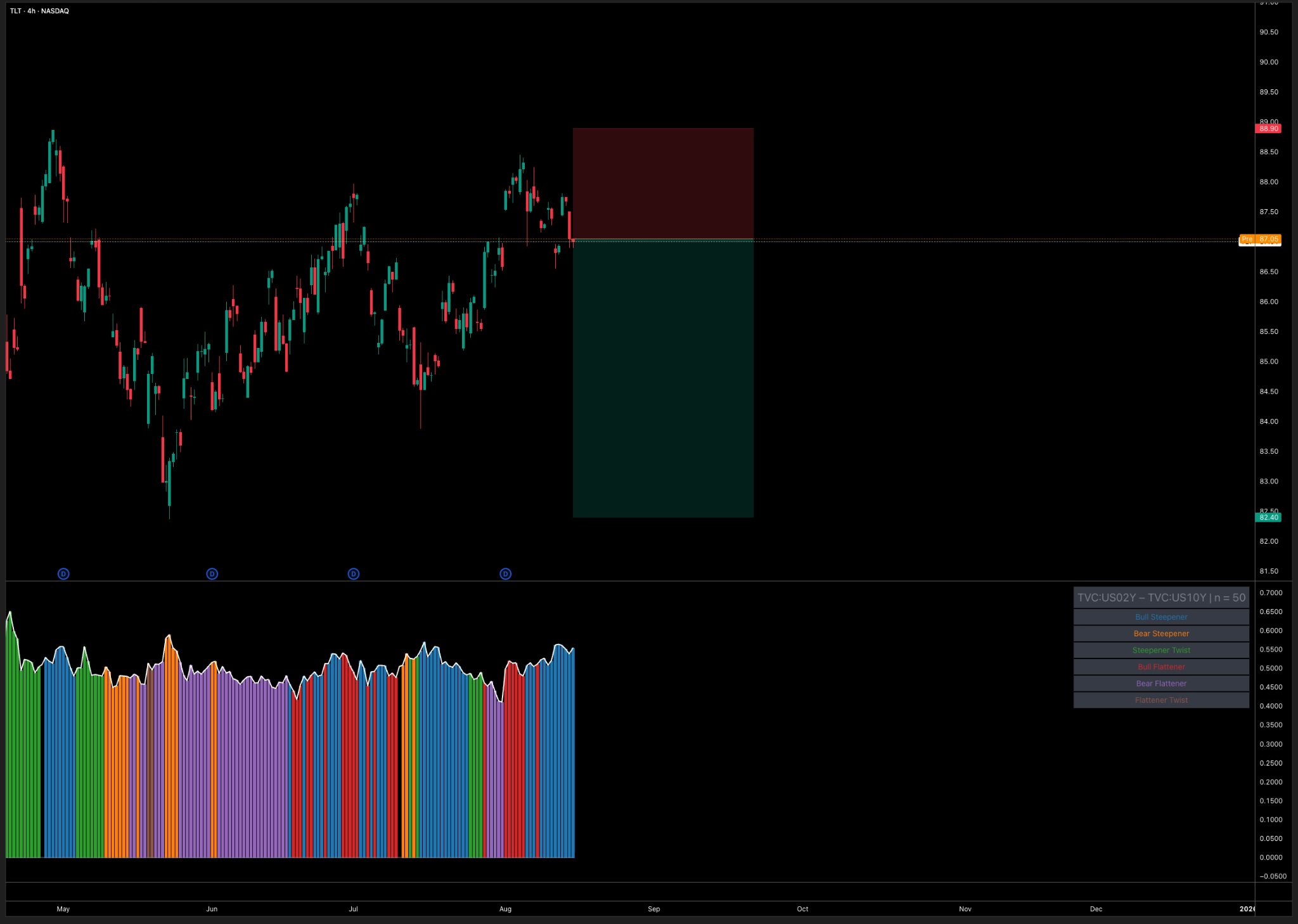This screenshot has height=924, width=1298.
Task: Click the dividend marker near Aug
Action: 506,574
